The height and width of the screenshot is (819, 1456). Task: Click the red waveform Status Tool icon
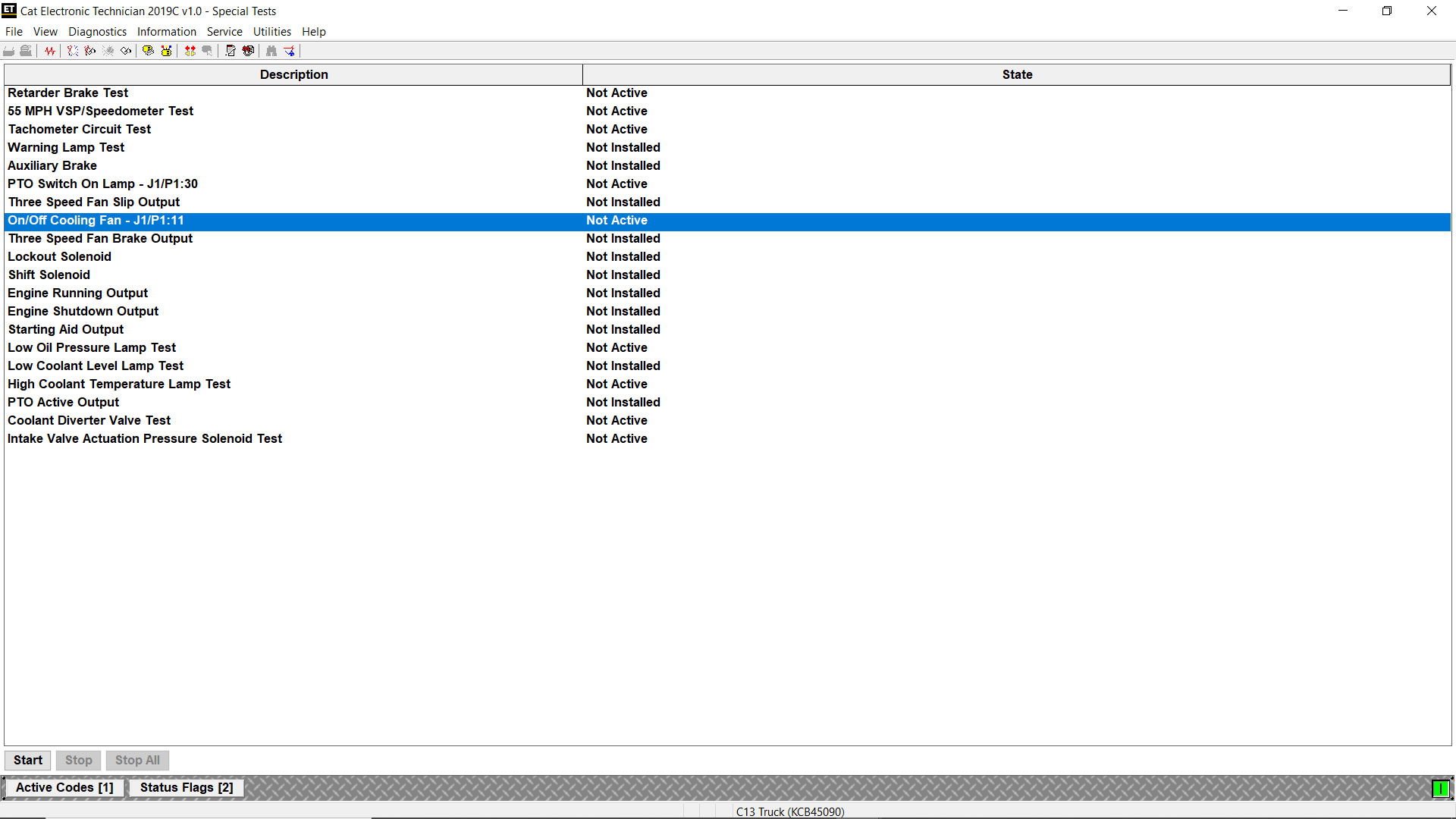[x=50, y=51]
